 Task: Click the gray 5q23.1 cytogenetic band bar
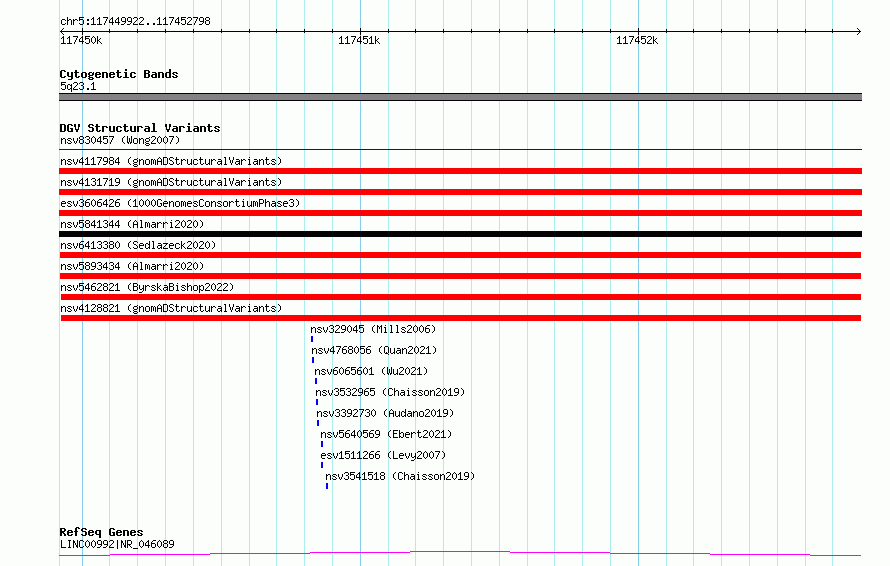(x=460, y=97)
